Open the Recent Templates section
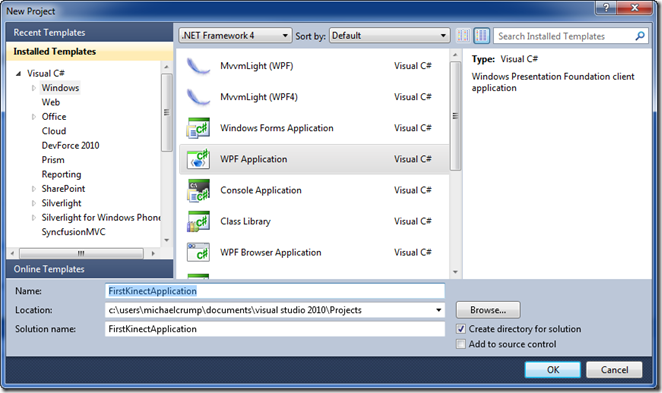 coord(90,33)
